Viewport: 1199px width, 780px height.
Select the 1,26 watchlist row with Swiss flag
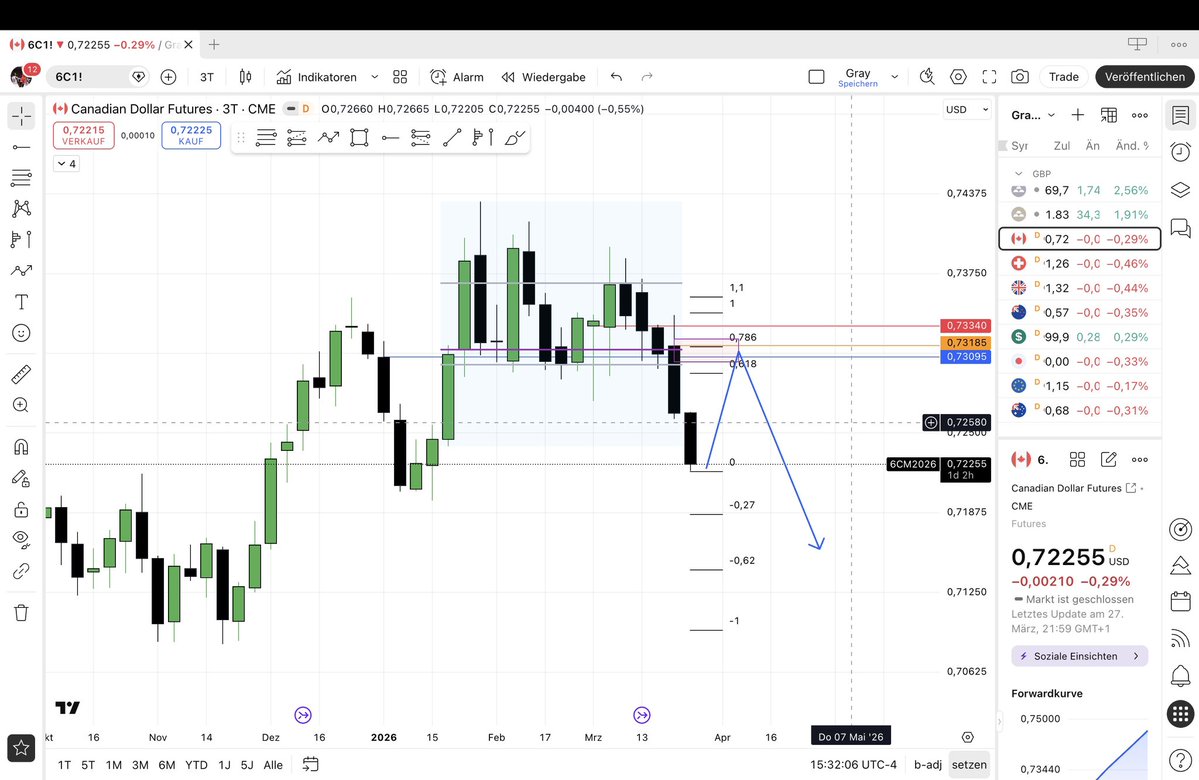pyautogui.click(x=1080, y=263)
